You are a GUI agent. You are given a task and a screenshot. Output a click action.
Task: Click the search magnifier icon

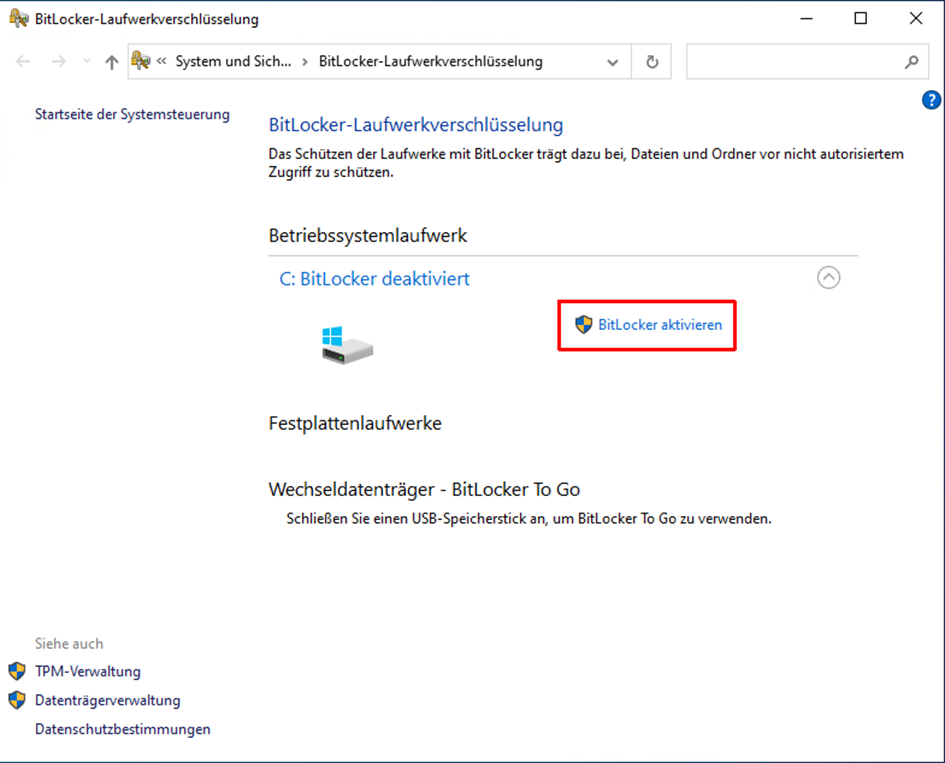click(912, 61)
